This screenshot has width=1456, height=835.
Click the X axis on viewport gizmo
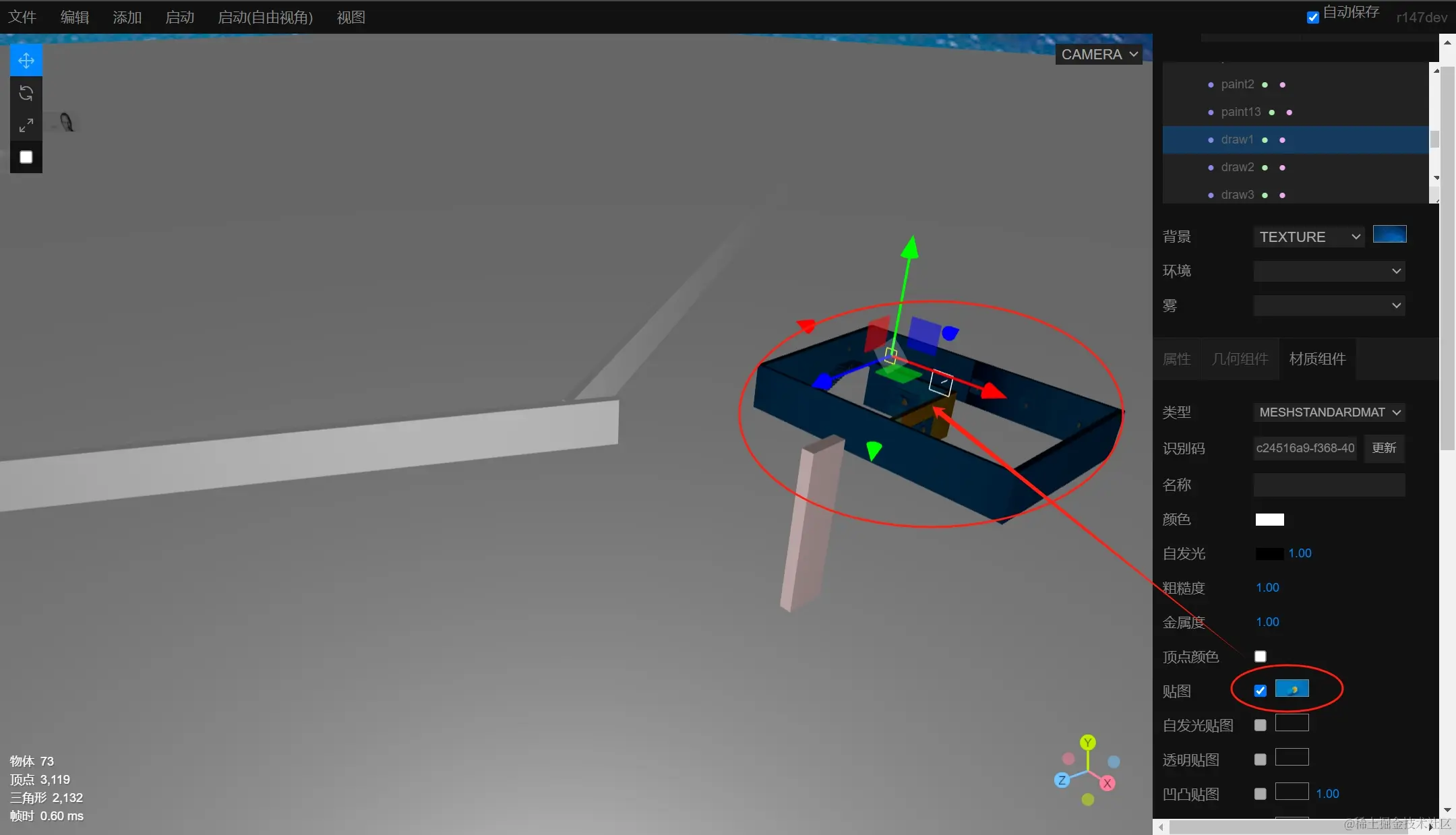[x=1107, y=783]
